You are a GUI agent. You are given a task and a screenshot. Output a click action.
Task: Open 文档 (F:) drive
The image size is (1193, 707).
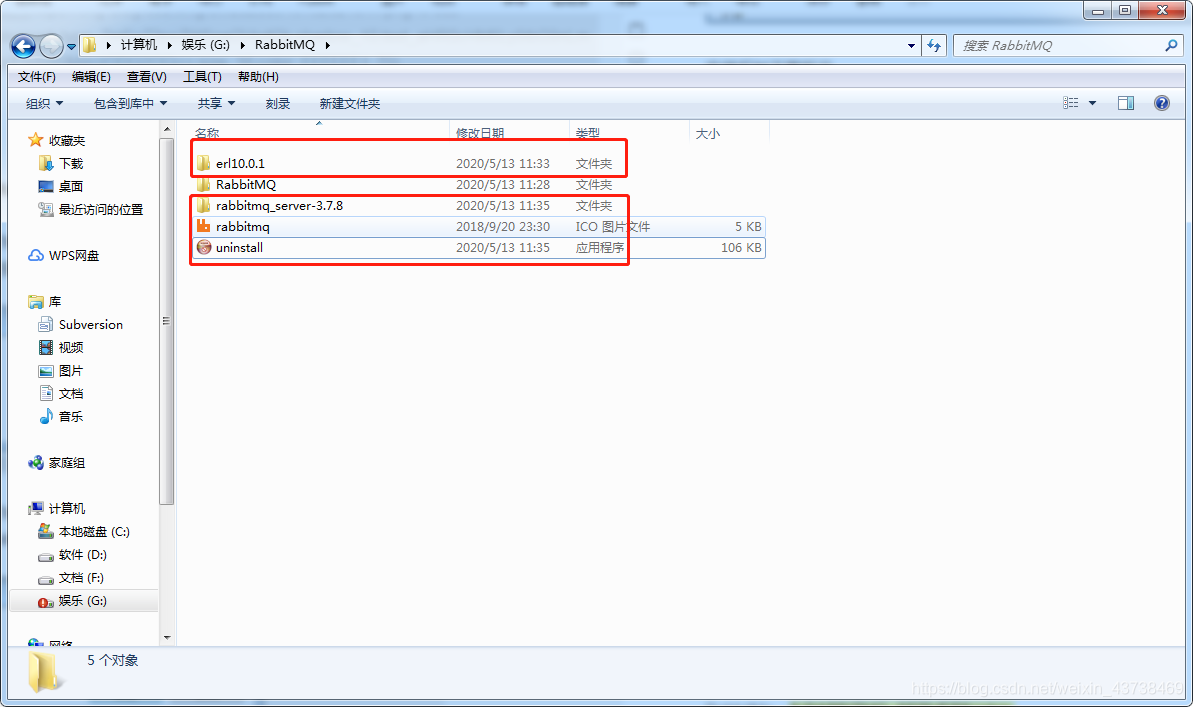tap(81, 578)
